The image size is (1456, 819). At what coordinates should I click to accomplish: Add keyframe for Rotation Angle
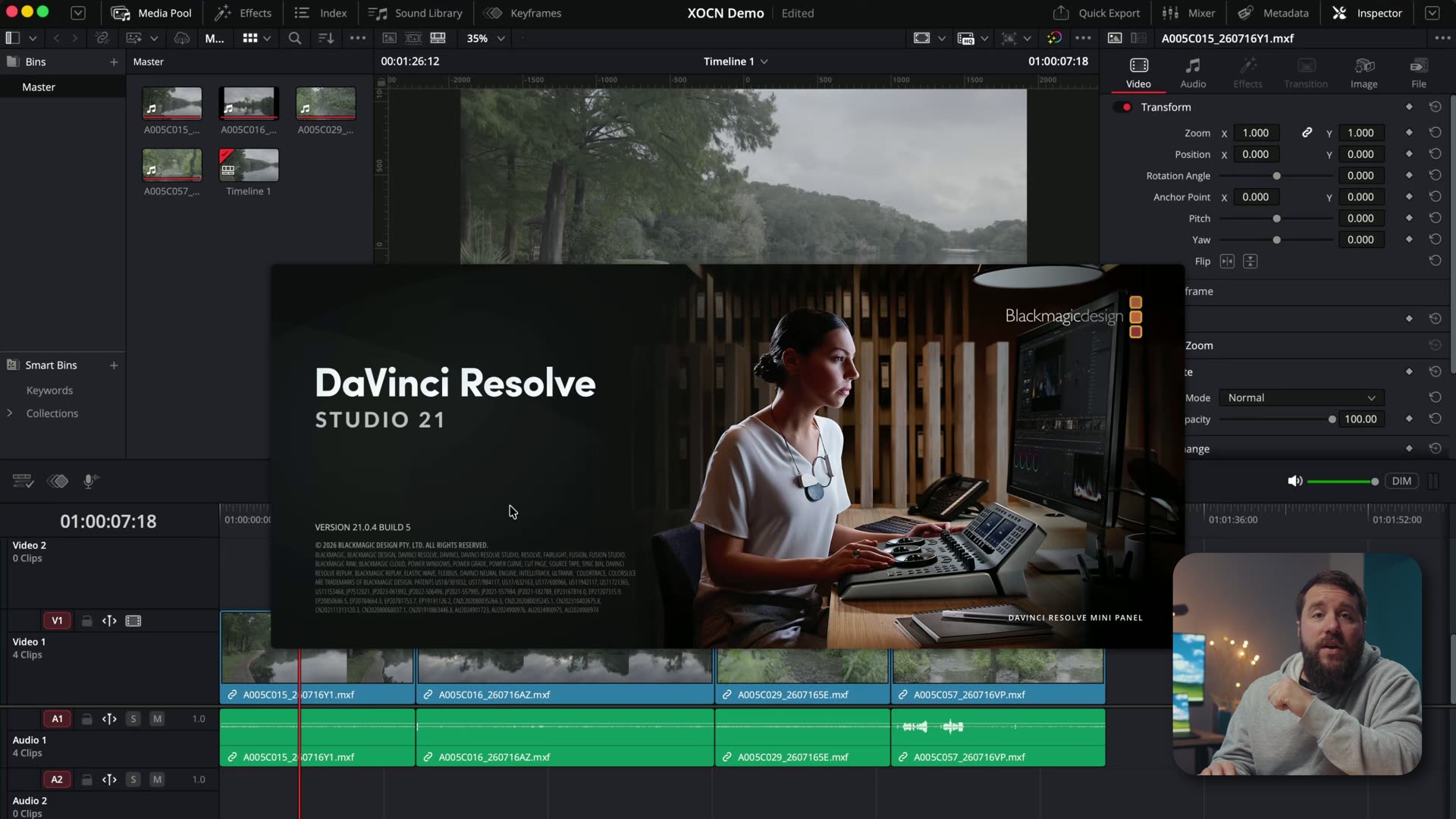pyautogui.click(x=1409, y=175)
